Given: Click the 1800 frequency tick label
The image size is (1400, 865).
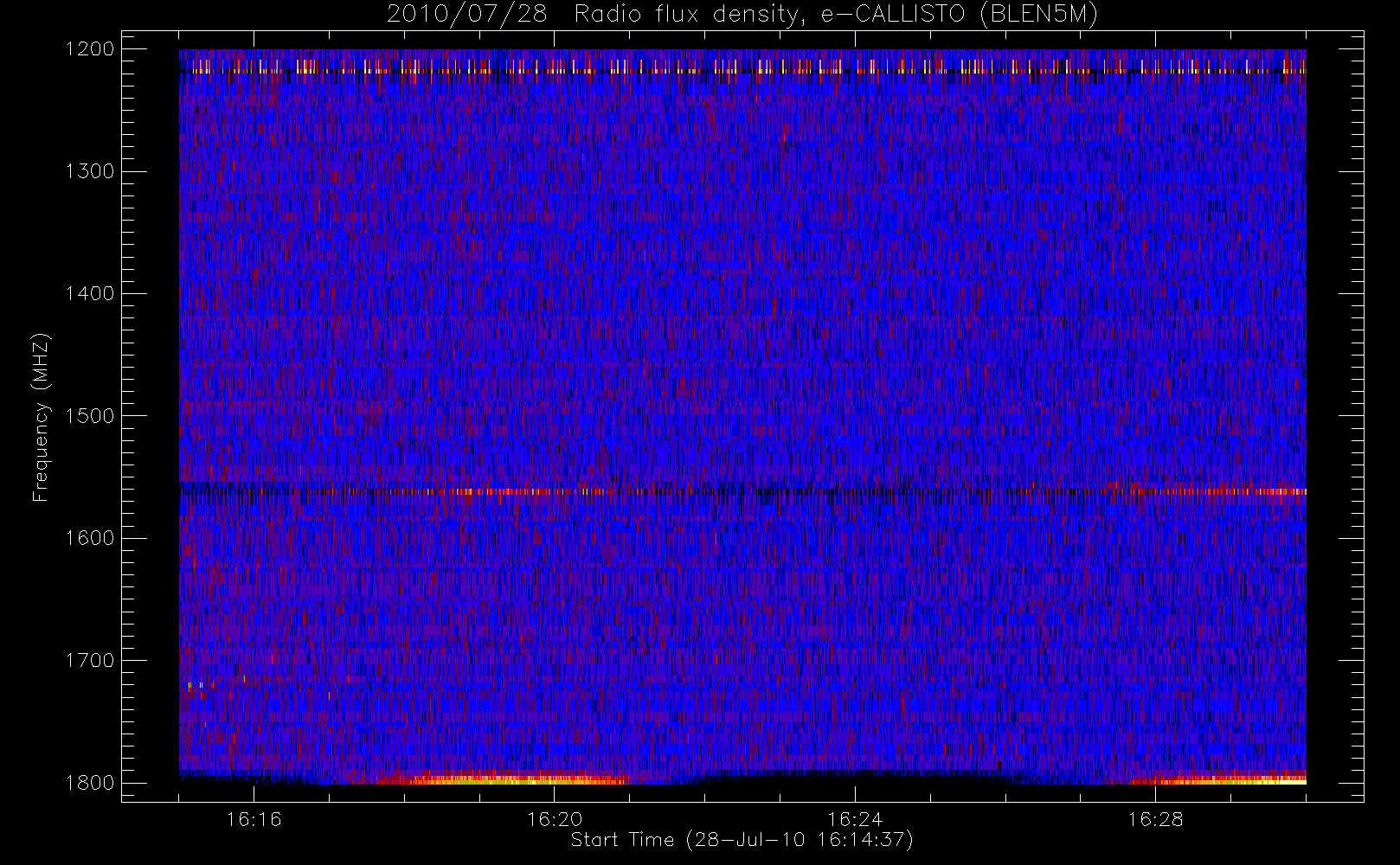Looking at the screenshot, I should pyautogui.click(x=90, y=782).
